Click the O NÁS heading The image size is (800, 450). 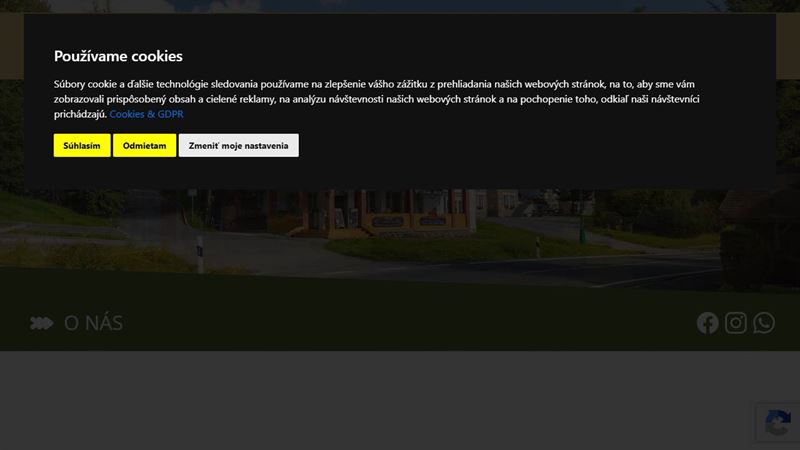tap(93, 323)
